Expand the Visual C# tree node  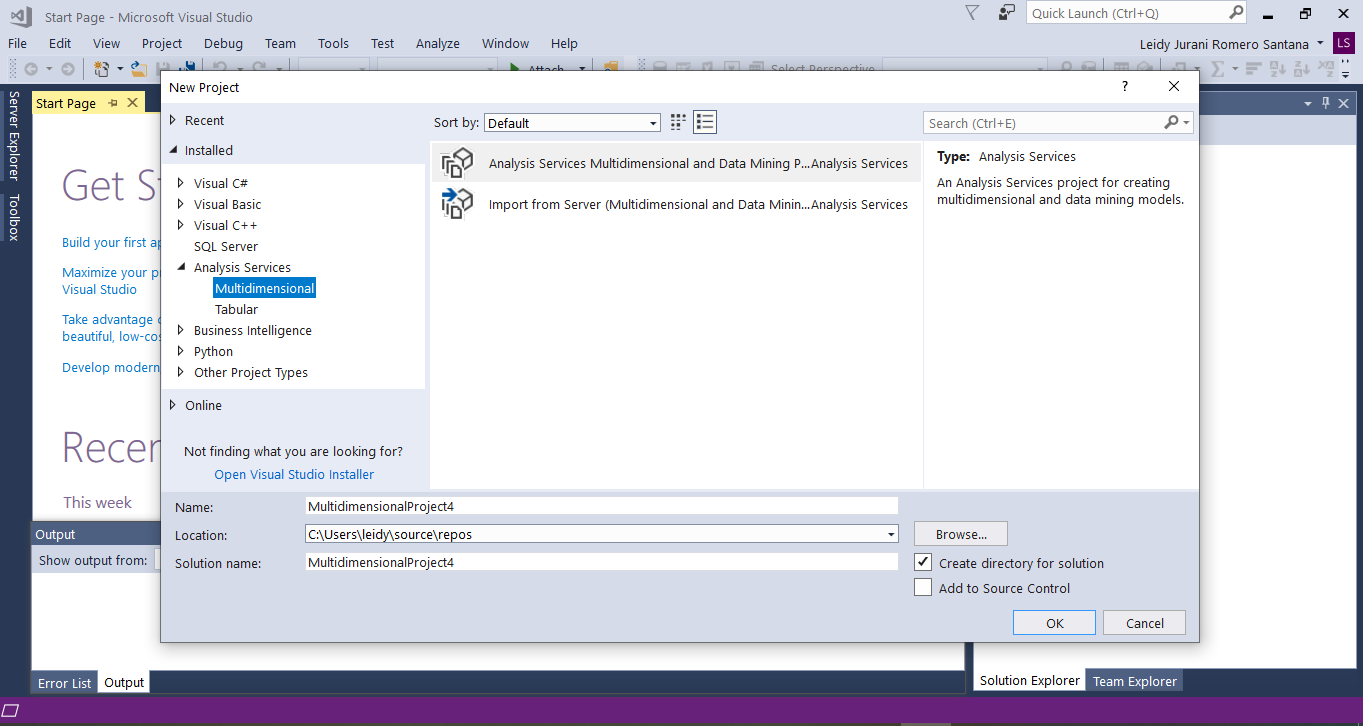pos(181,183)
